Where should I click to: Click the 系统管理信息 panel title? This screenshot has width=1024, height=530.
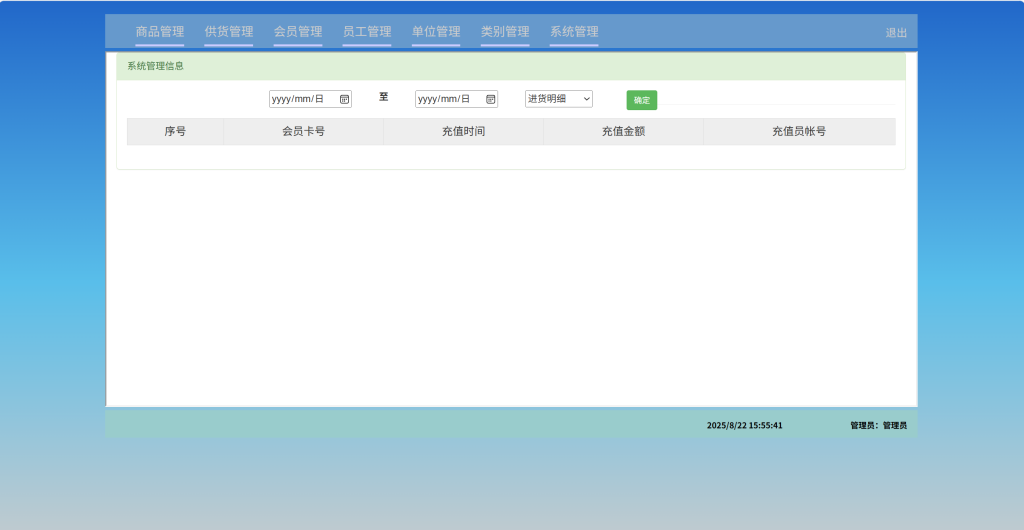pos(155,66)
